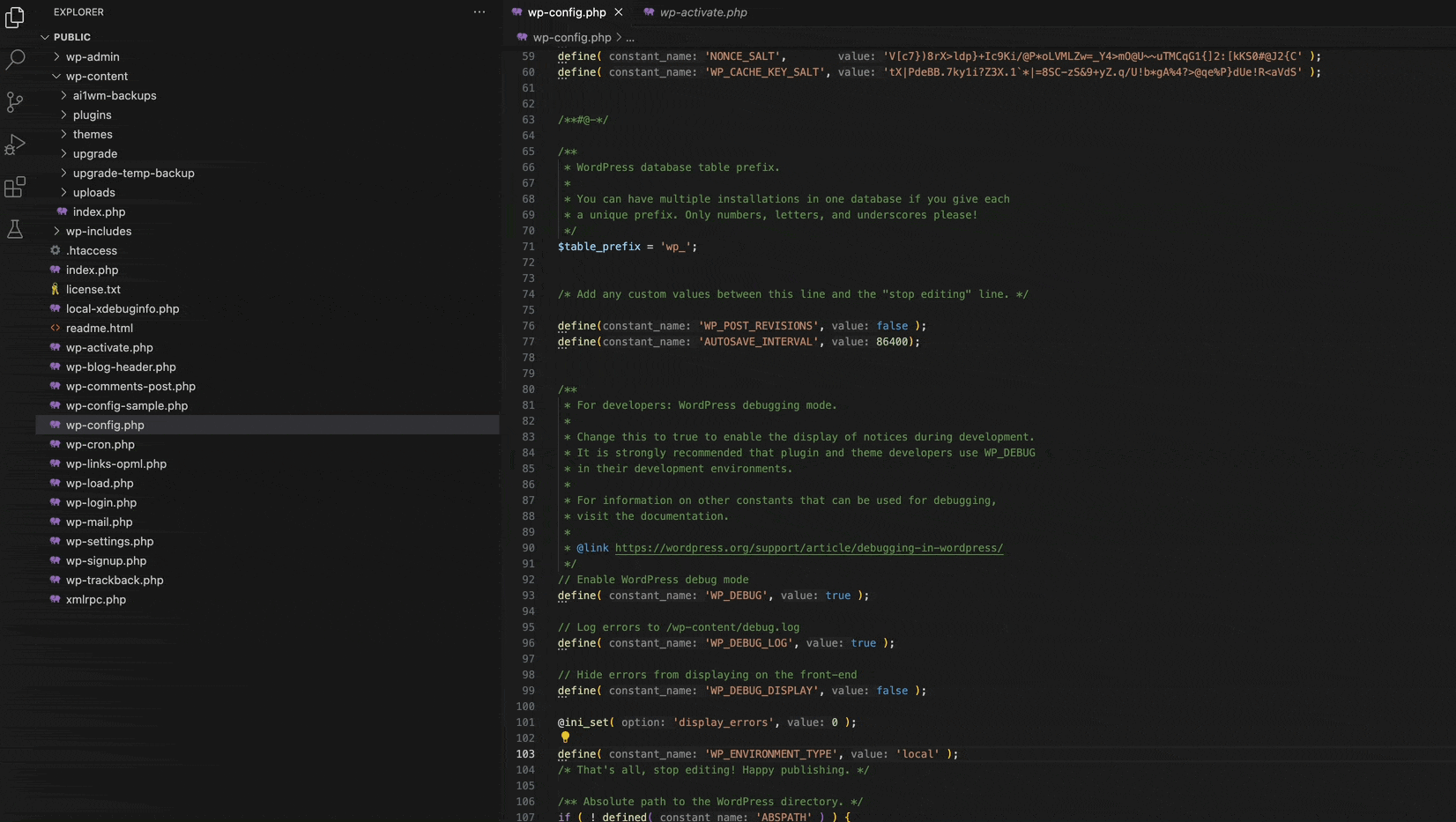
Task: Click the 'NONCE_SALT' constant string
Action: tap(742, 56)
